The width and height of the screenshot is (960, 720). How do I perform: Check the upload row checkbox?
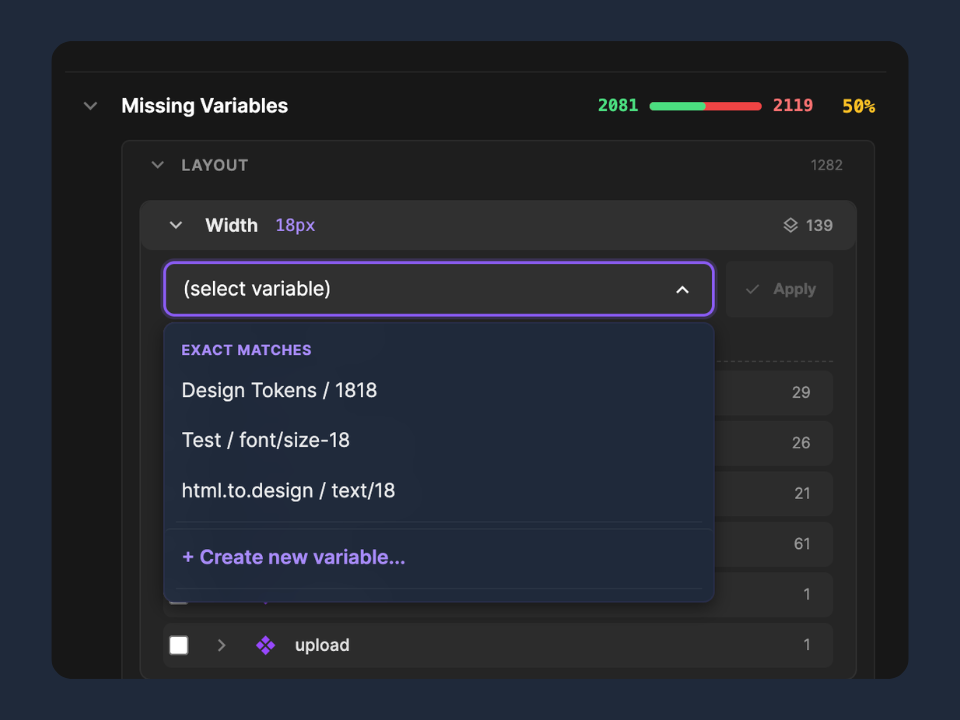point(179,645)
